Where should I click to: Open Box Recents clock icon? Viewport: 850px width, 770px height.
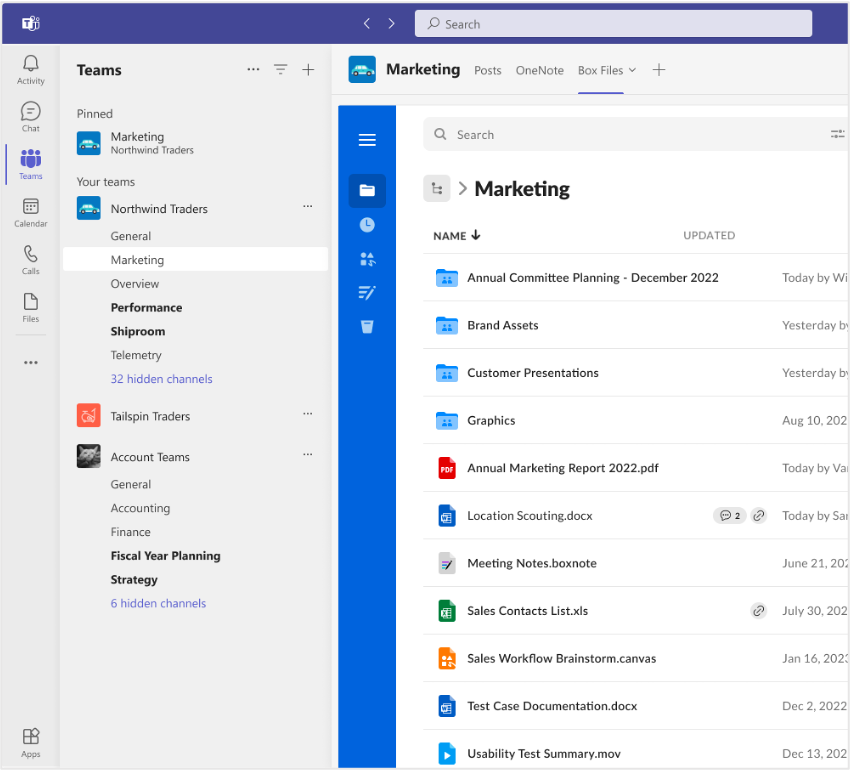click(367, 225)
